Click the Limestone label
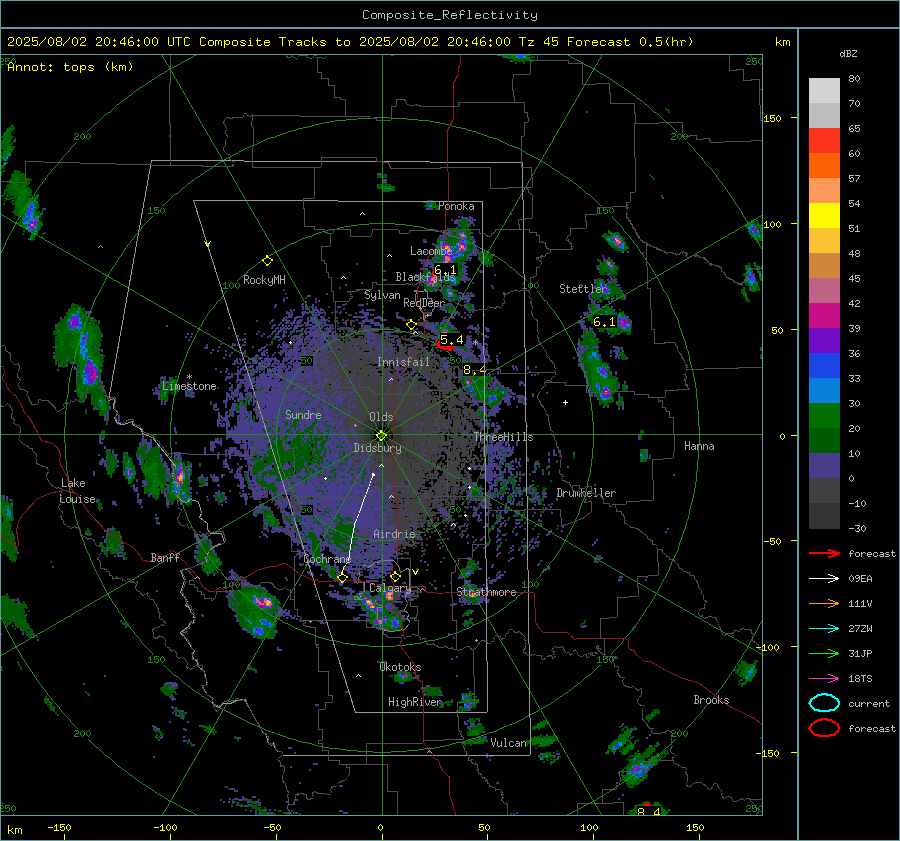This screenshot has width=900, height=841. (x=189, y=386)
